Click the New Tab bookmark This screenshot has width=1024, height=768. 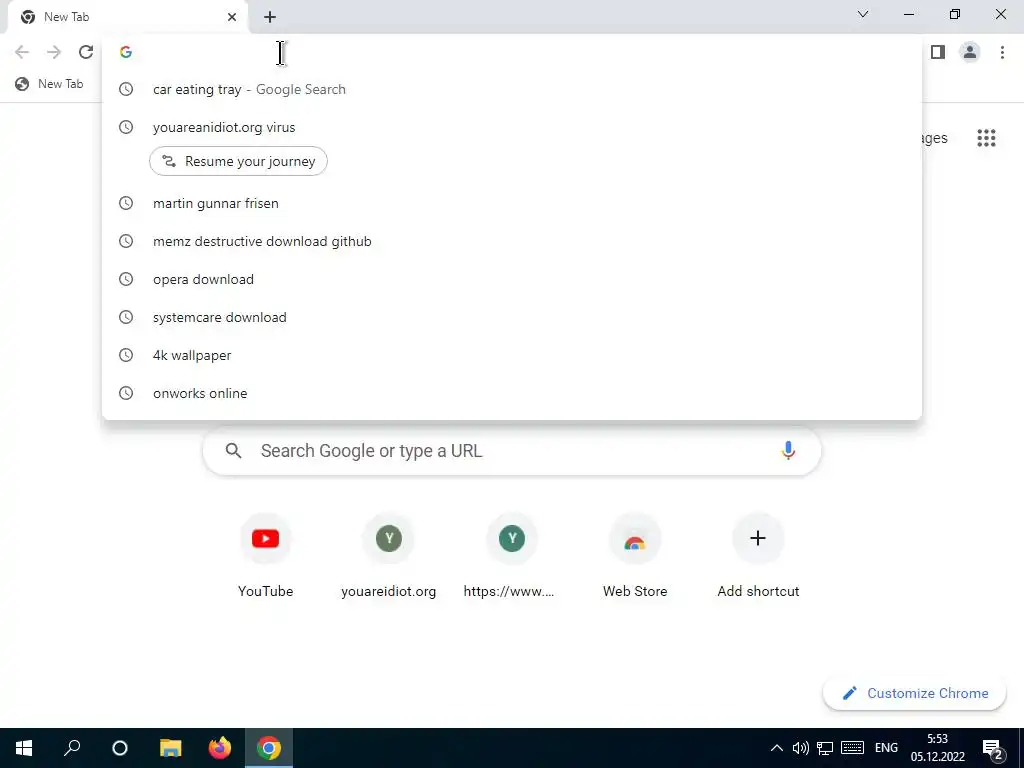[x=50, y=84]
